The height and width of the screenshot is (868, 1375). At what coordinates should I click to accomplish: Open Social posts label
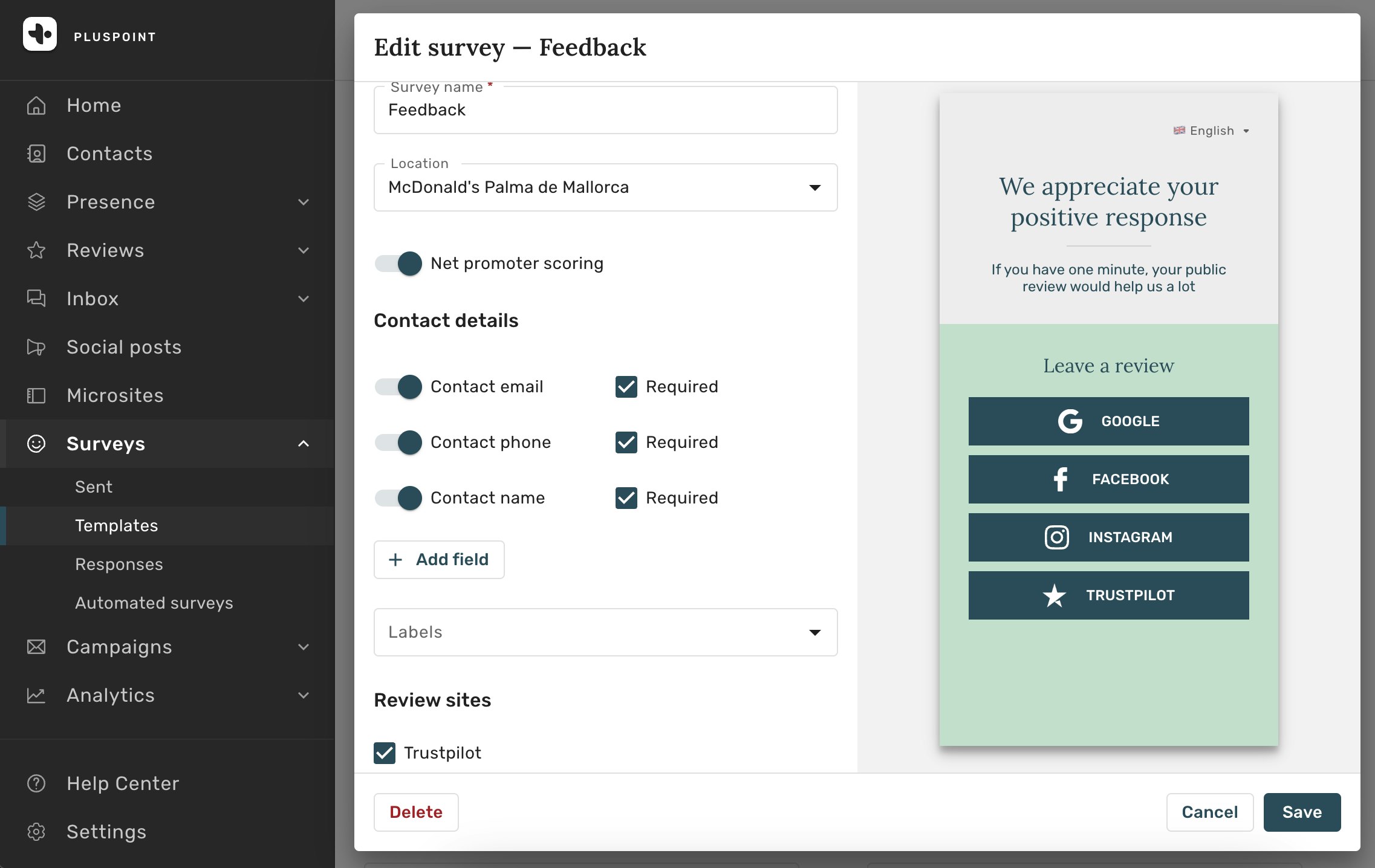(124, 347)
